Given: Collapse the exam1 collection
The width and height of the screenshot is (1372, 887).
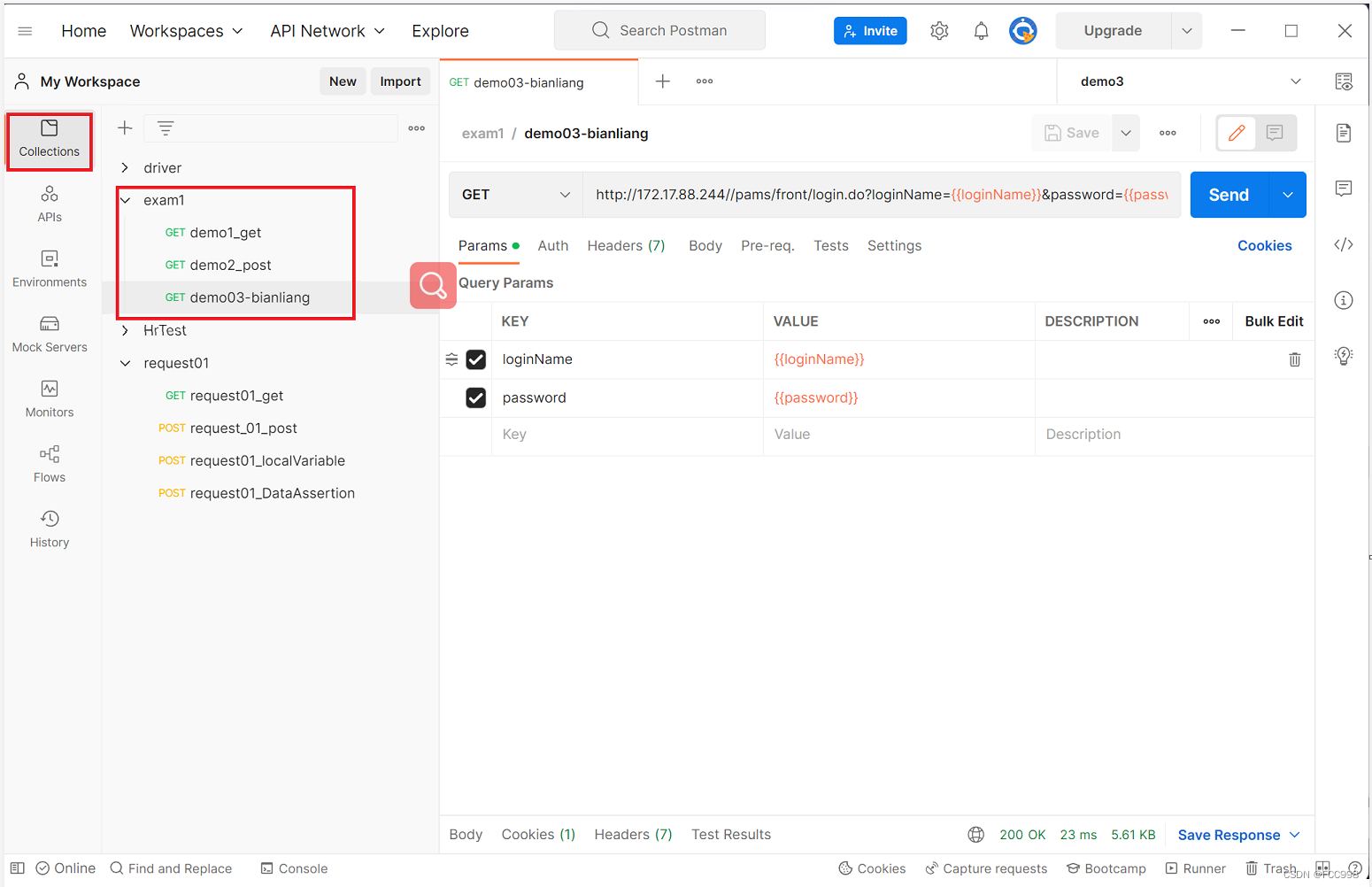Looking at the screenshot, I should click(x=125, y=200).
